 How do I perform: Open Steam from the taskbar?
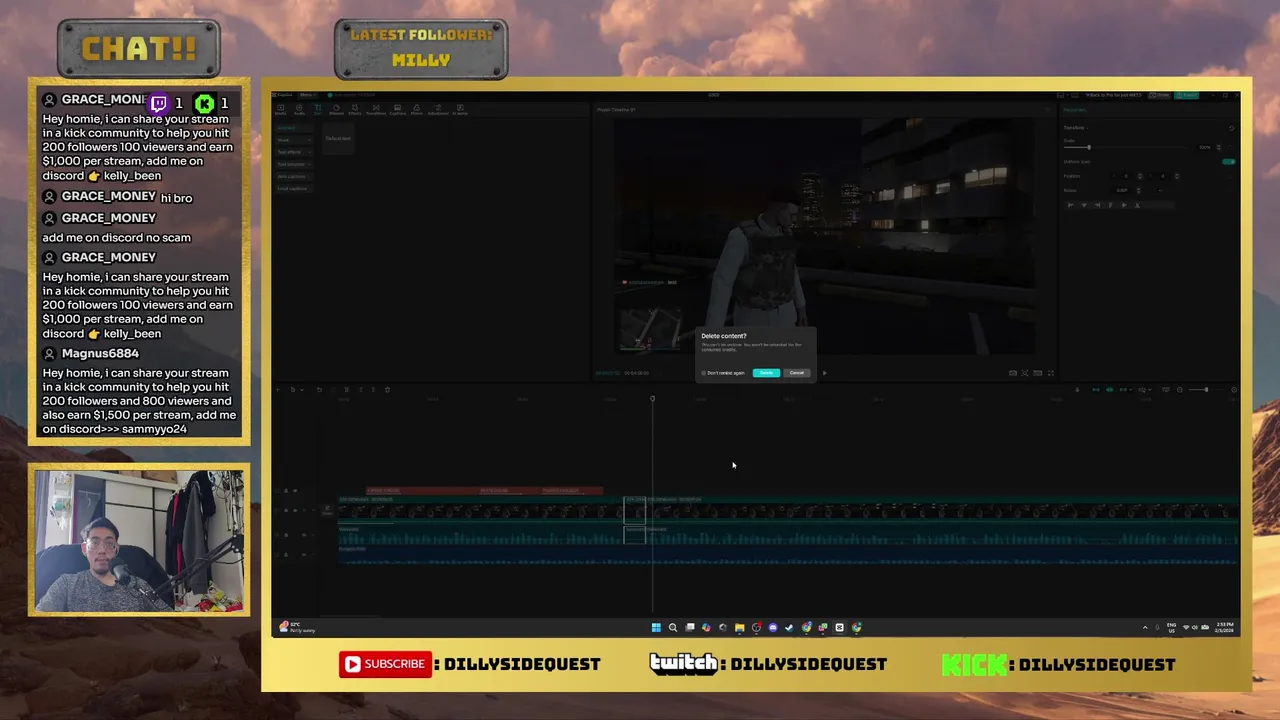coord(789,627)
